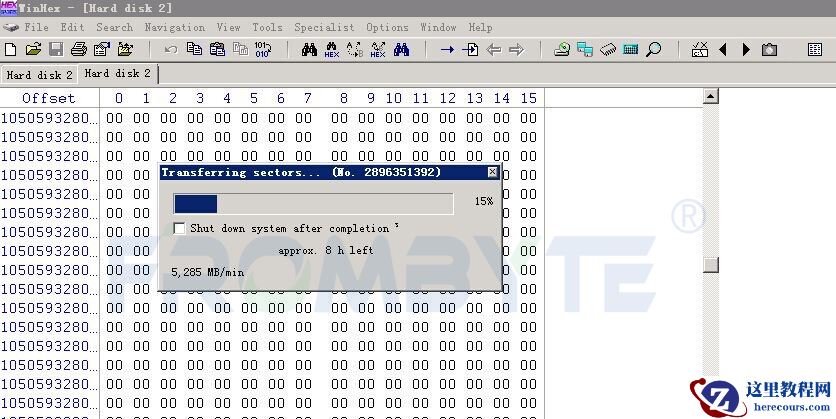This screenshot has height=419, width=836.
Task: Open the Help menu
Action: pyautogui.click(x=480, y=27)
